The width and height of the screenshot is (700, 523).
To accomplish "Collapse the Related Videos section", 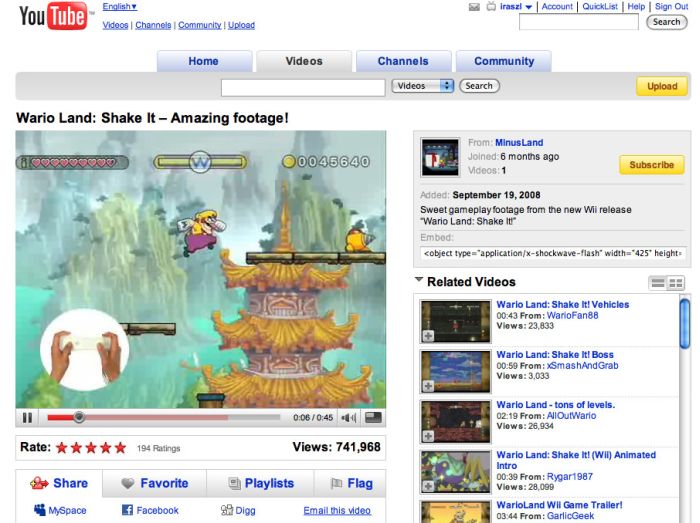I will point(419,281).
